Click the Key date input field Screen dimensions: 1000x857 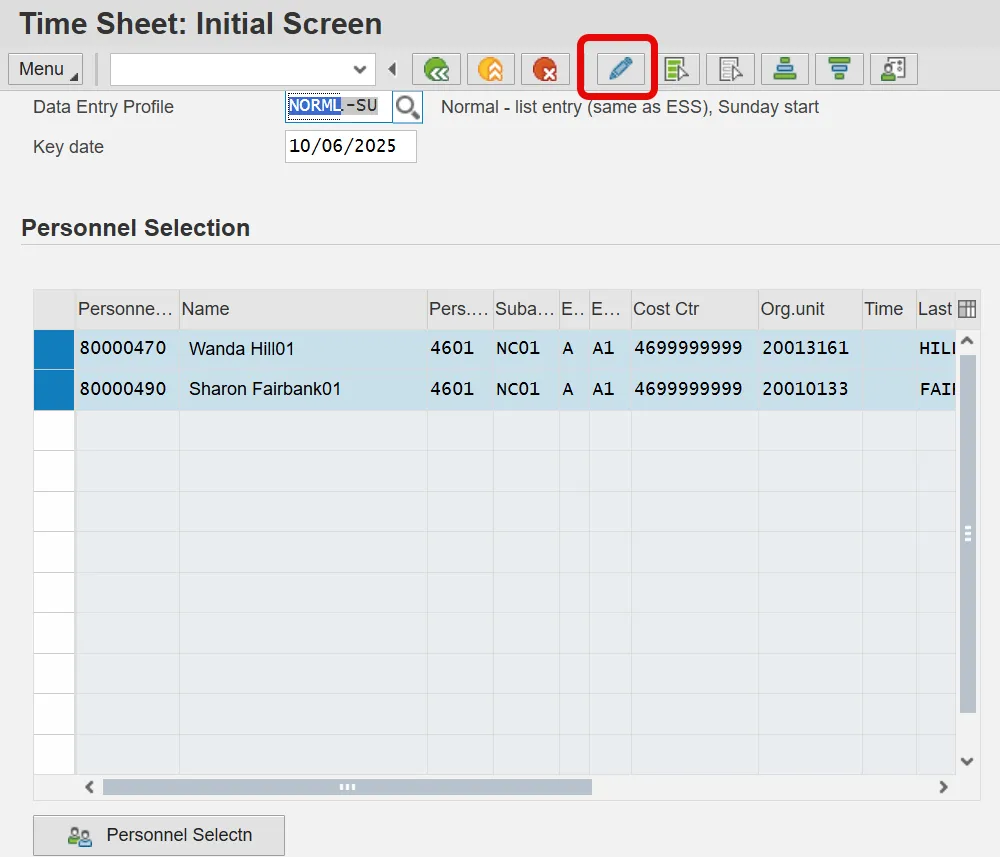pos(350,146)
